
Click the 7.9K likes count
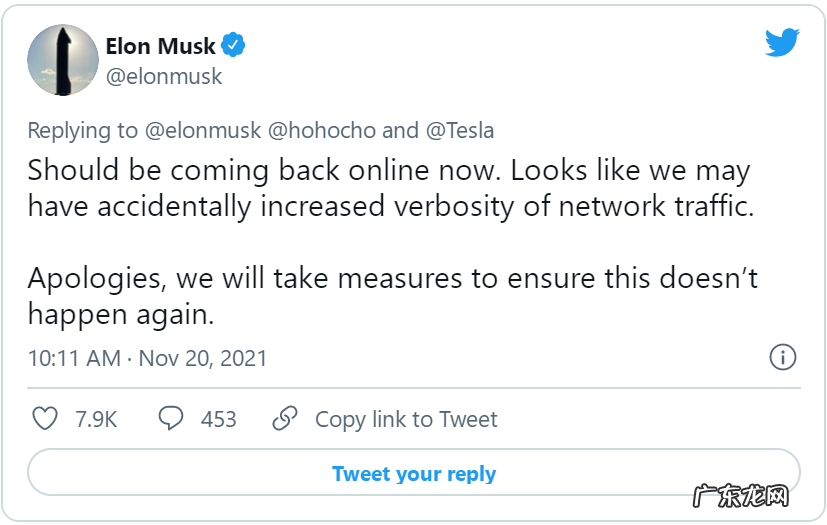pyautogui.click(x=96, y=419)
